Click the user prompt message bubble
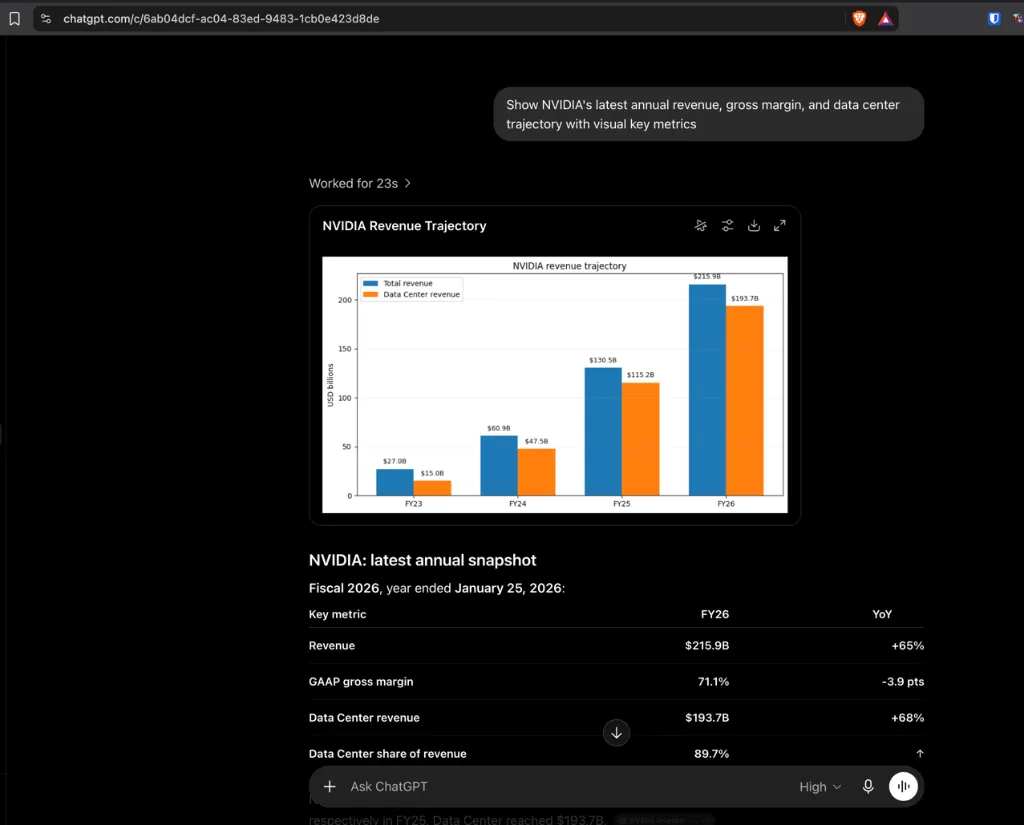1024x825 pixels. pyautogui.click(x=709, y=114)
